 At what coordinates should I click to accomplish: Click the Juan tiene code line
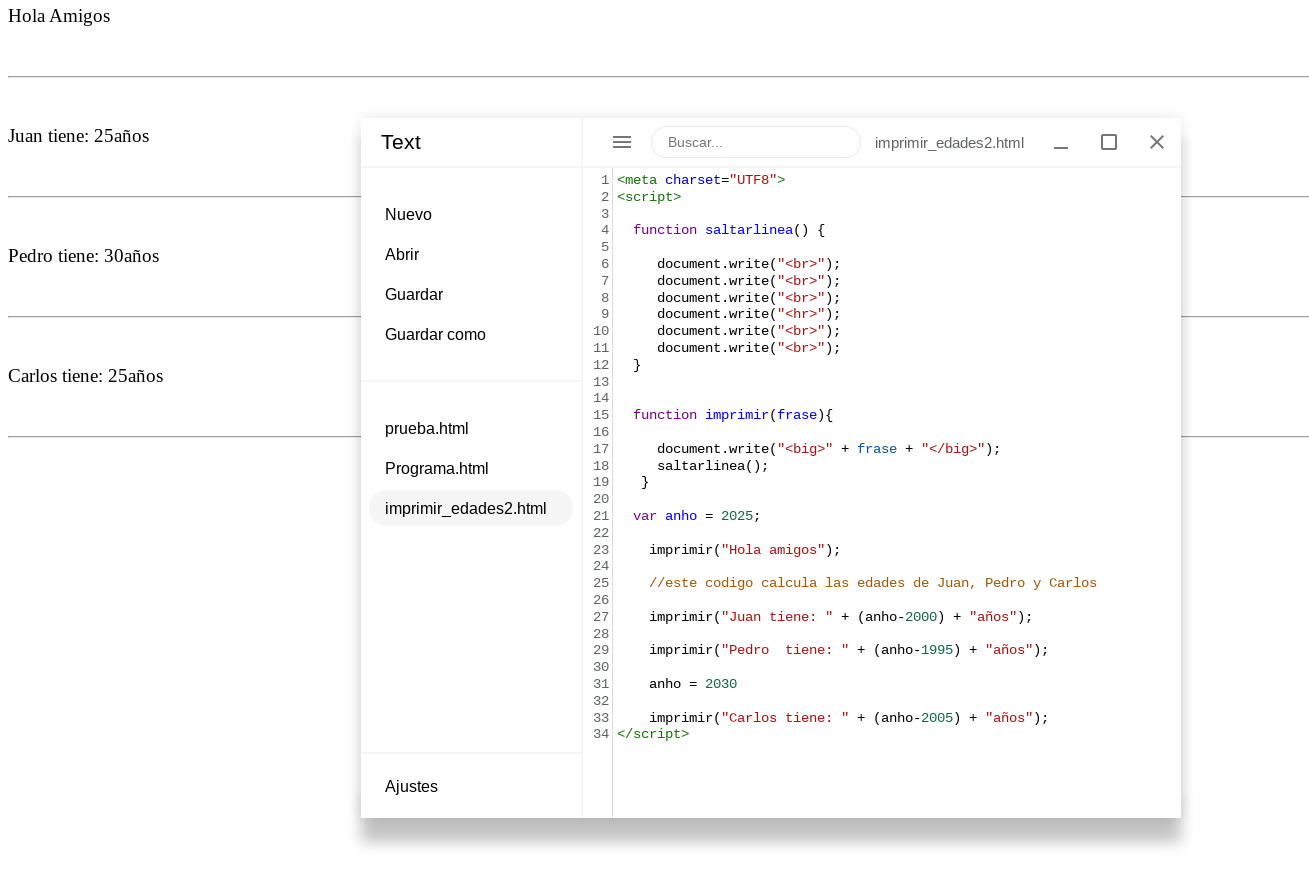point(841,617)
